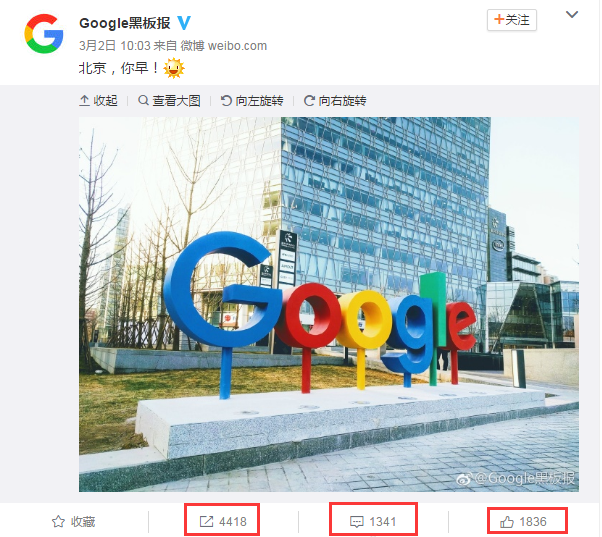
Task: Rotate the image right with 向右旋转
Action: point(335,101)
